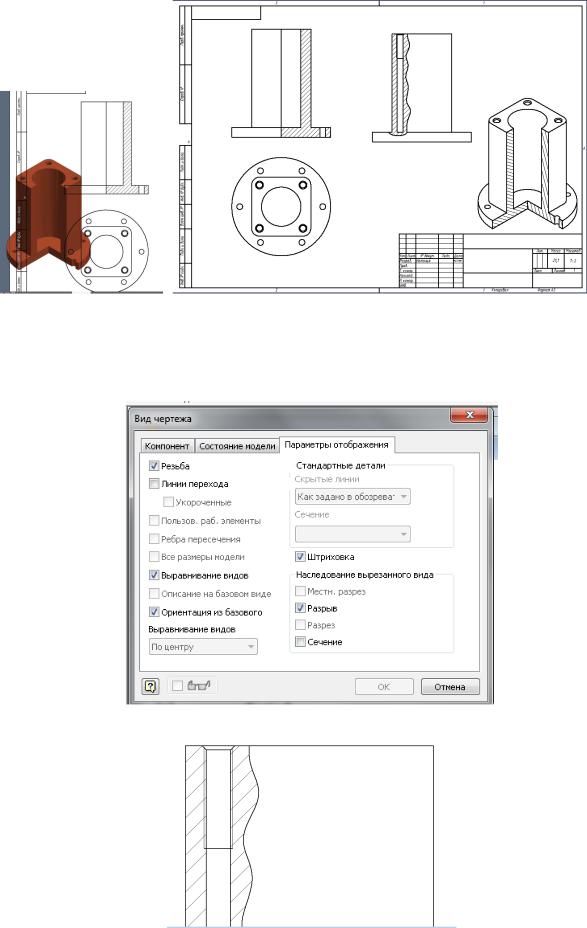Check the Ребра пересечения option
This screenshot has width=587, height=928.
point(154,539)
